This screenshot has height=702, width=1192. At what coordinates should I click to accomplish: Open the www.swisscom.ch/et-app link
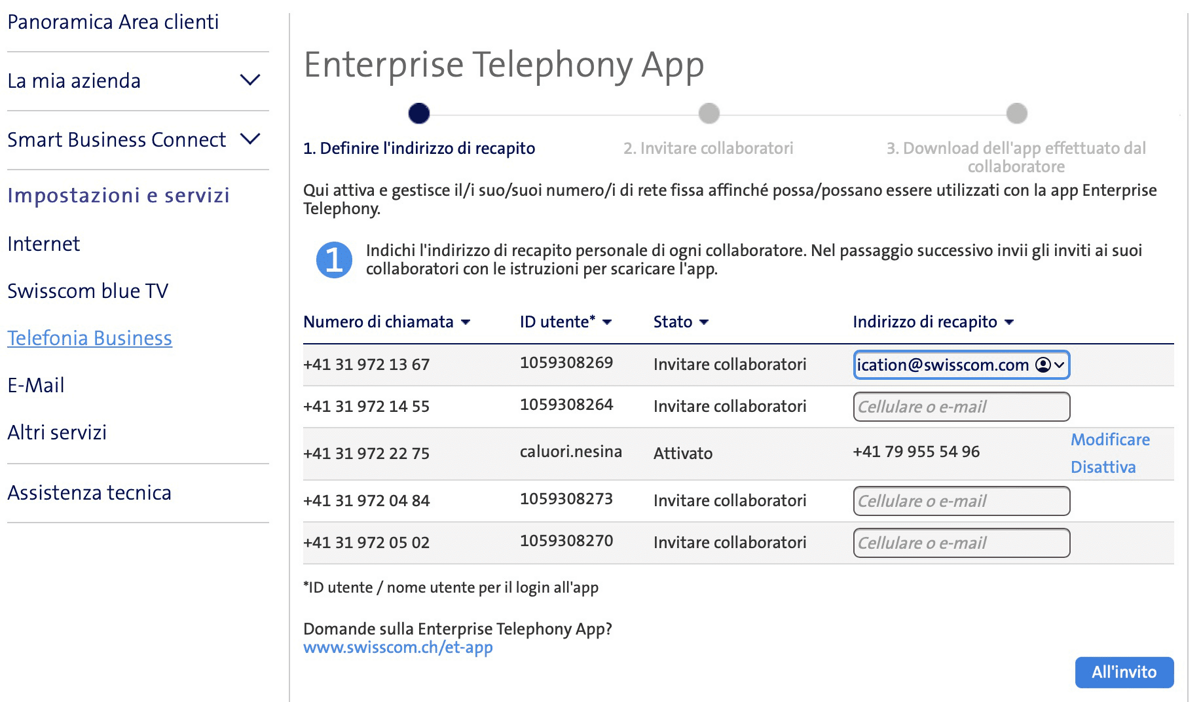(x=398, y=647)
